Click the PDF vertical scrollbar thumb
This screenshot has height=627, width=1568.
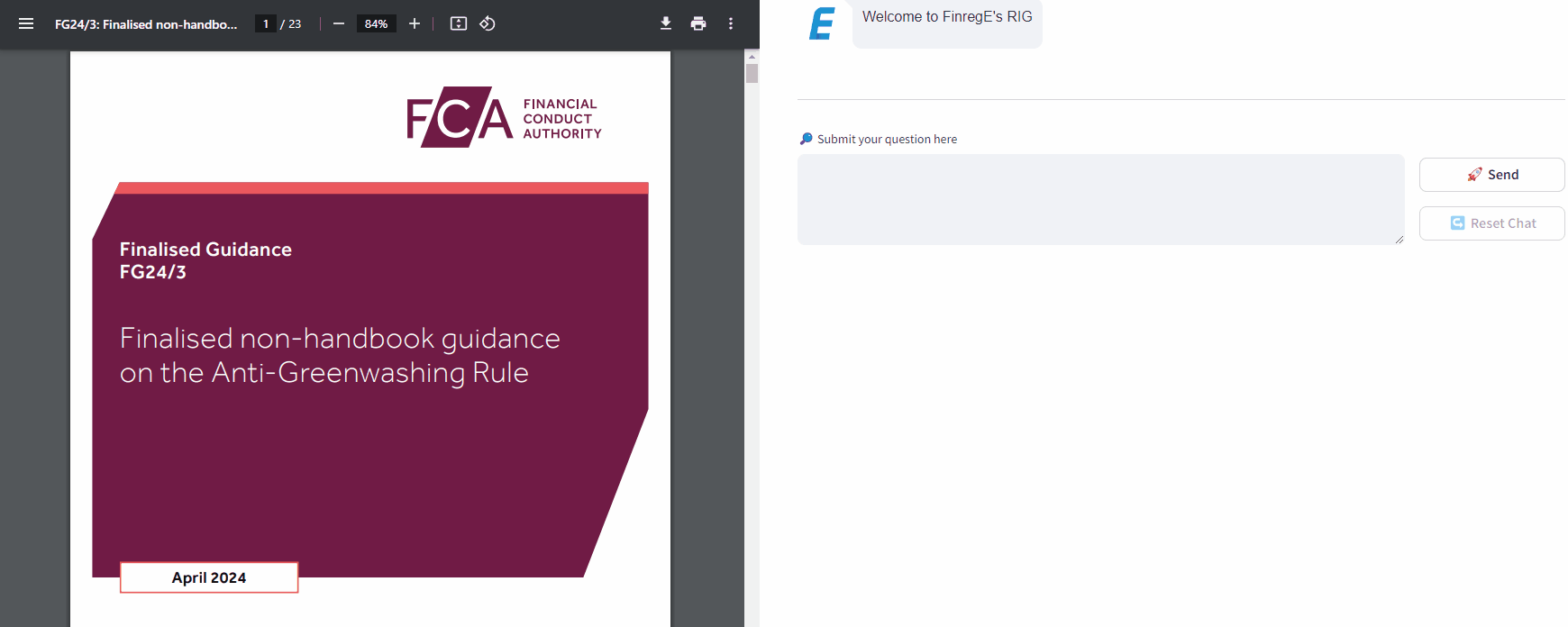pyautogui.click(x=752, y=73)
